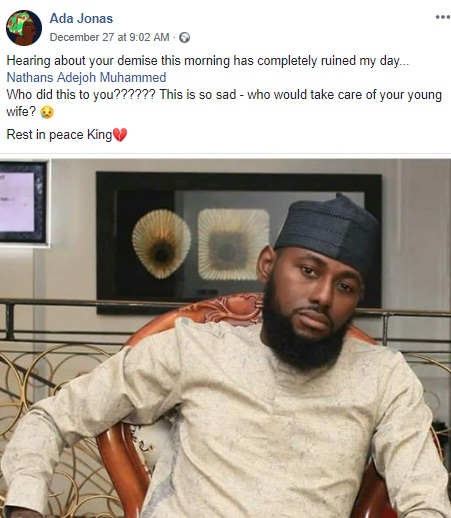This screenshot has height=518, width=451.
Task: Open the Ada Jonas author name link
Action: coord(81,18)
